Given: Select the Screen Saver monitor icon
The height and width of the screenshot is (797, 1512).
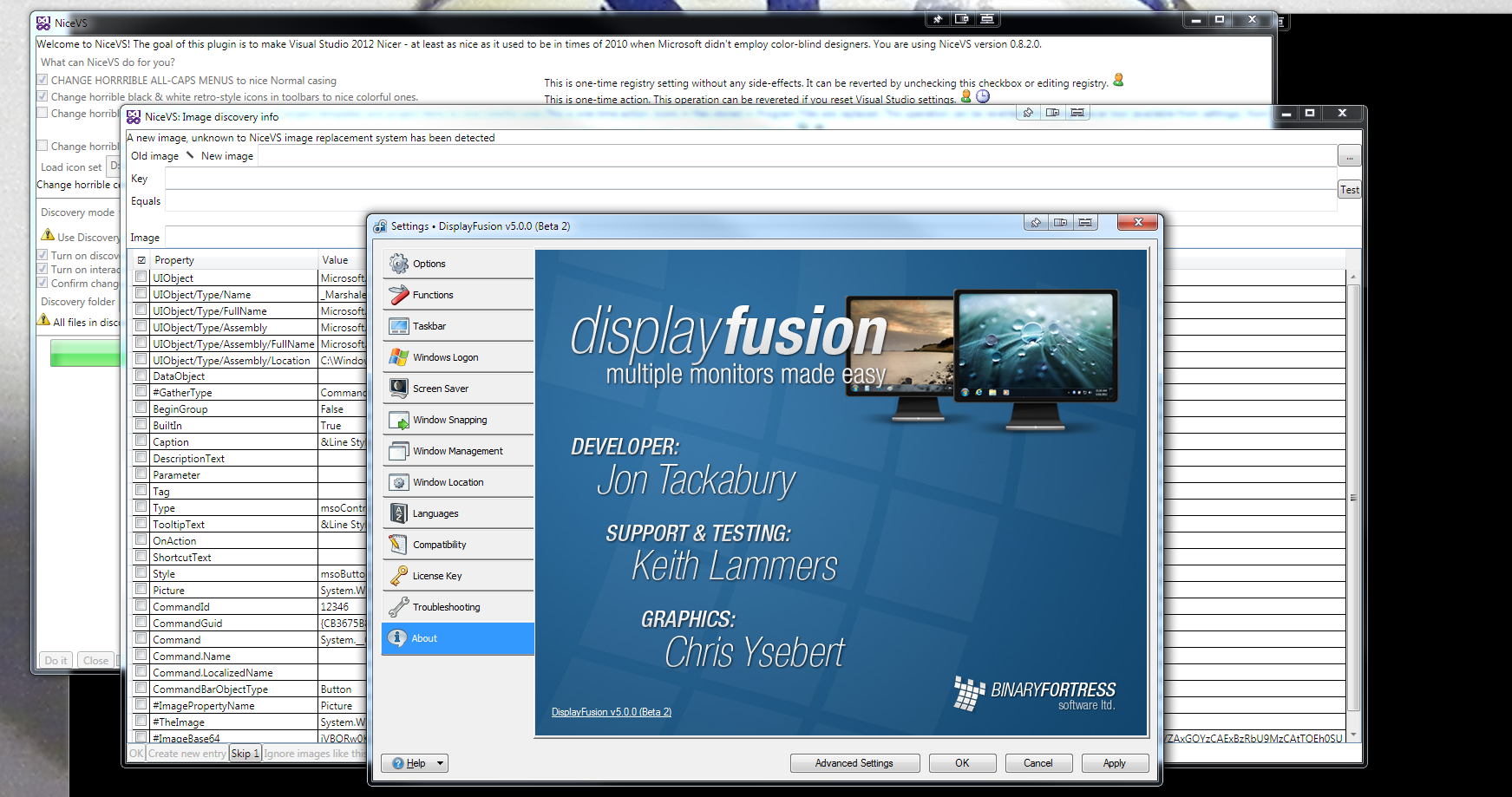Looking at the screenshot, I should [399, 389].
